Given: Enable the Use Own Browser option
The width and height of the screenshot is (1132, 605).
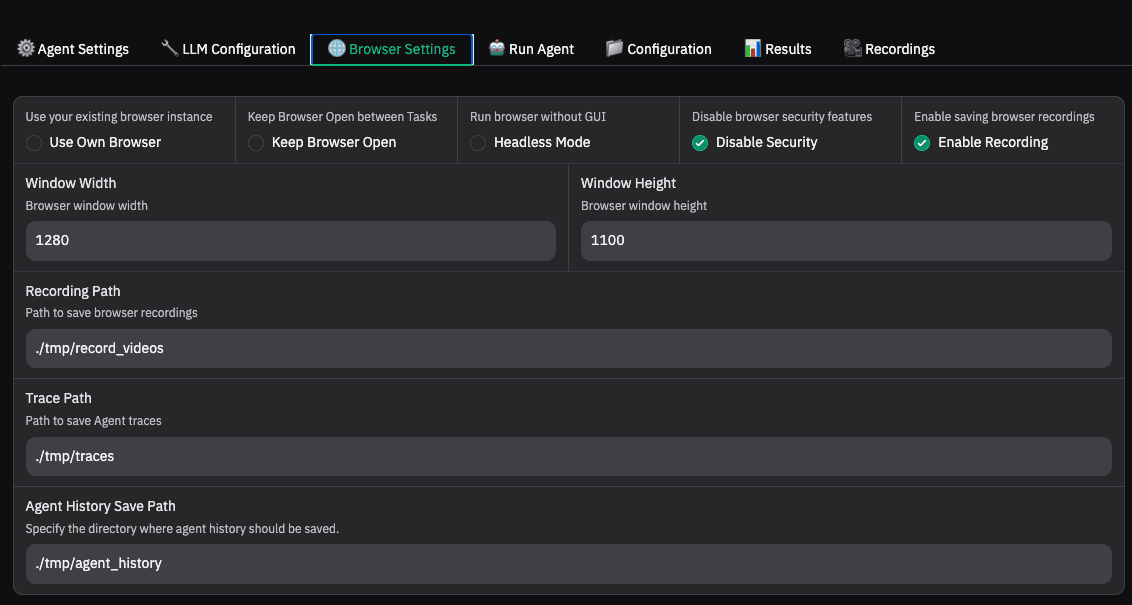Looking at the screenshot, I should click(x=34, y=143).
